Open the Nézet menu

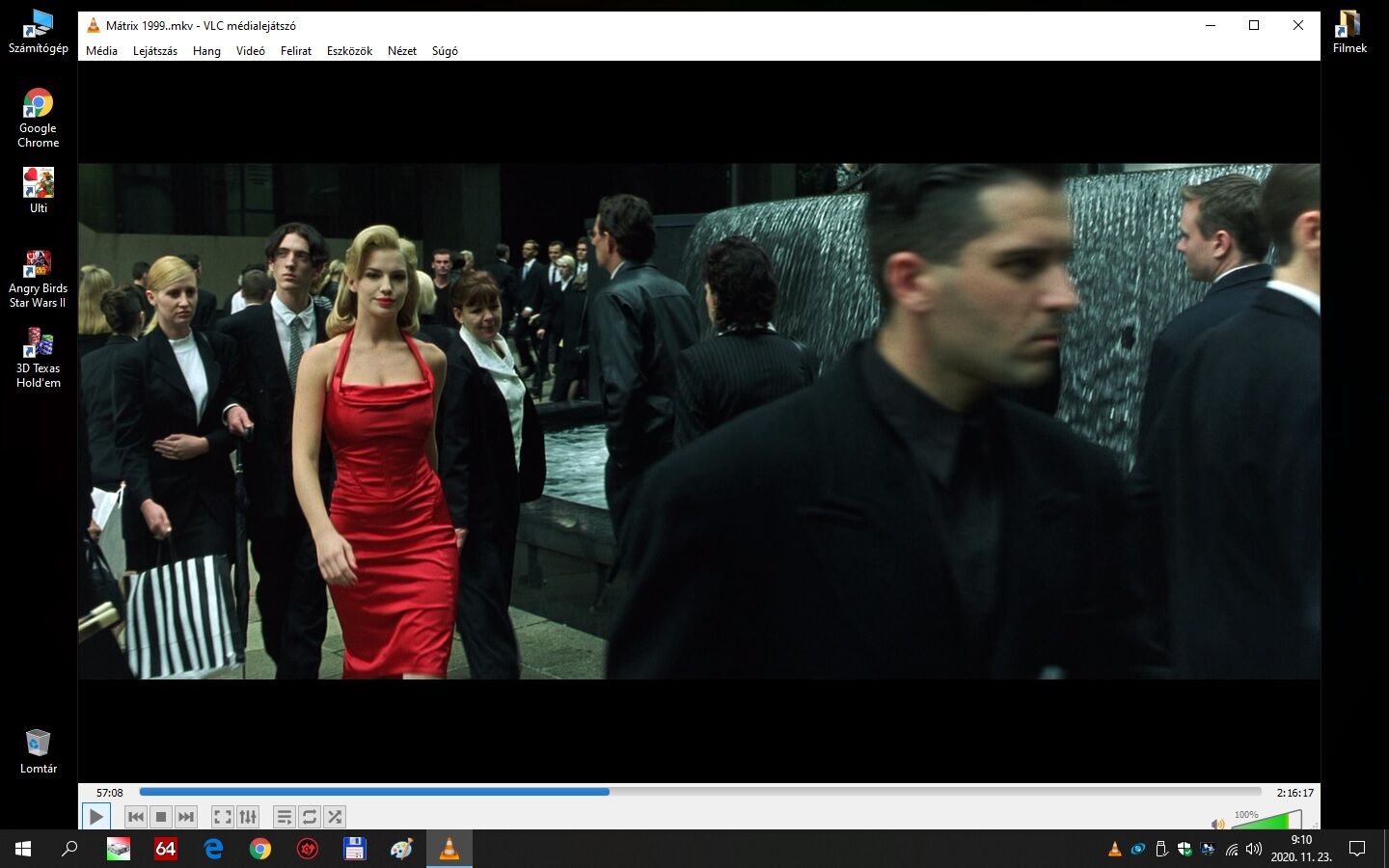click(402, 51)
